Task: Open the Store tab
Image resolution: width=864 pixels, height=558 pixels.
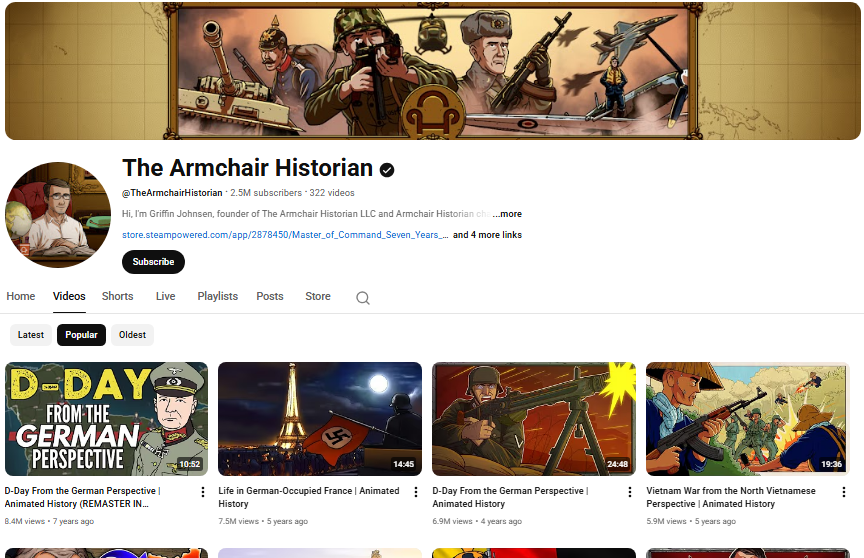Action: [318, 296]
